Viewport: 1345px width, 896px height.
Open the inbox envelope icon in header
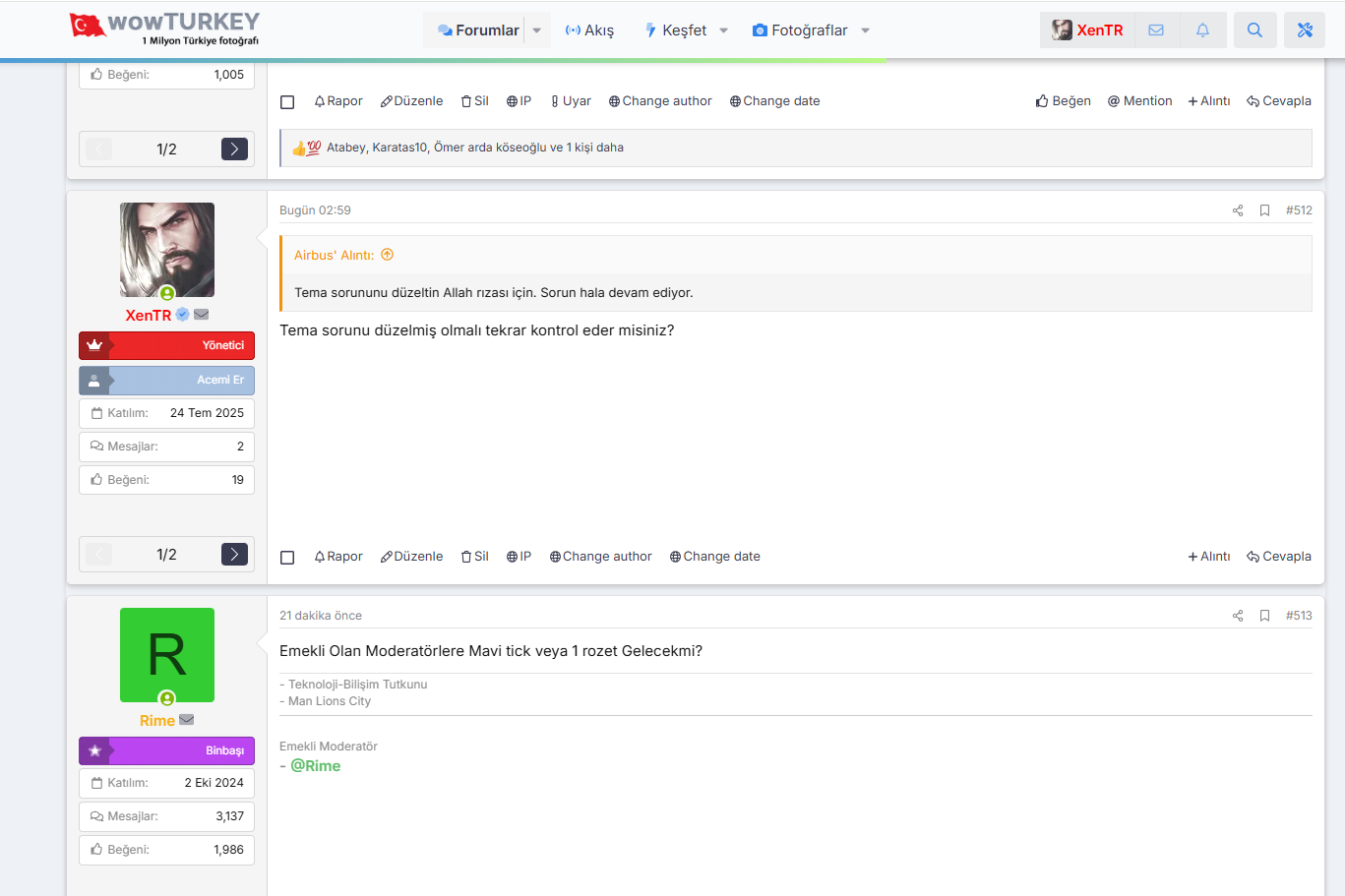tap(1156, 30)
